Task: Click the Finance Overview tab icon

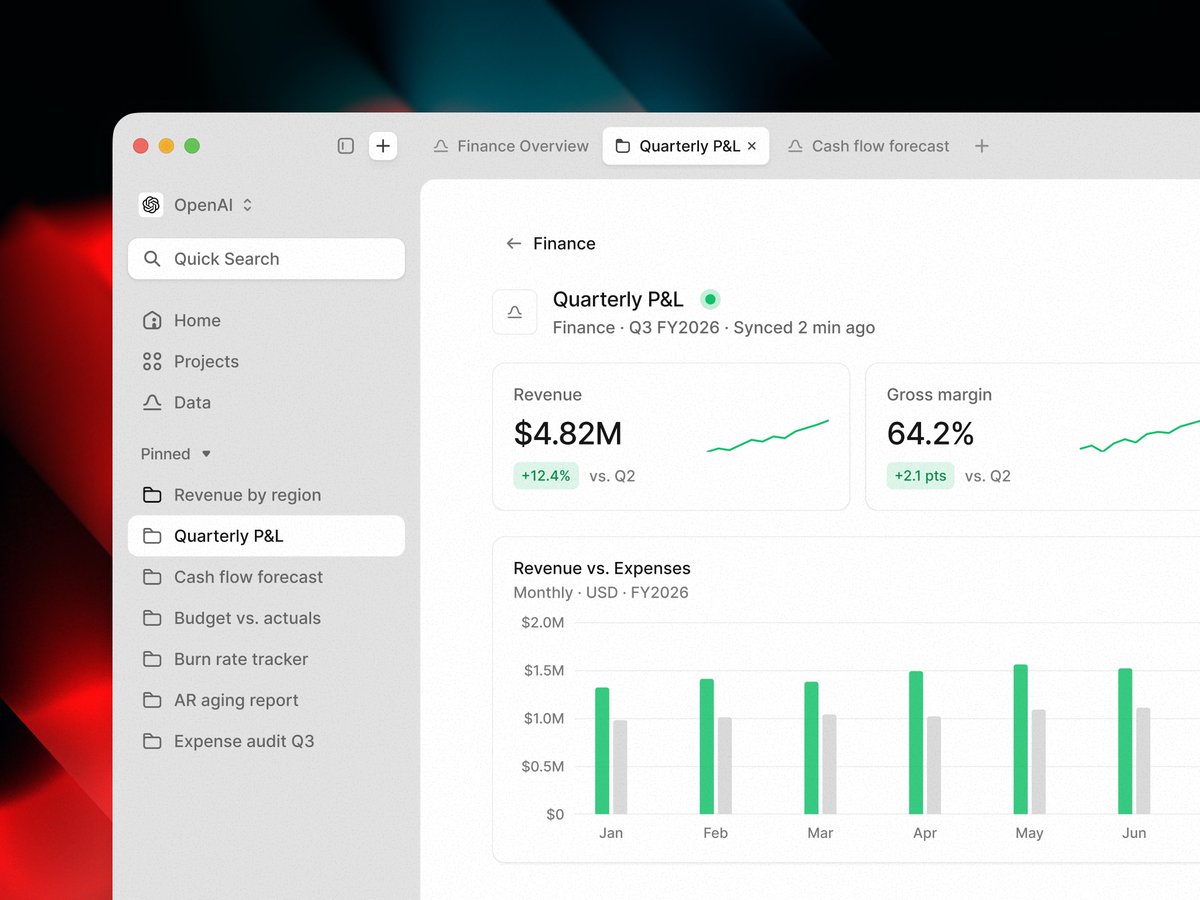Action: (x=441, y=146)
